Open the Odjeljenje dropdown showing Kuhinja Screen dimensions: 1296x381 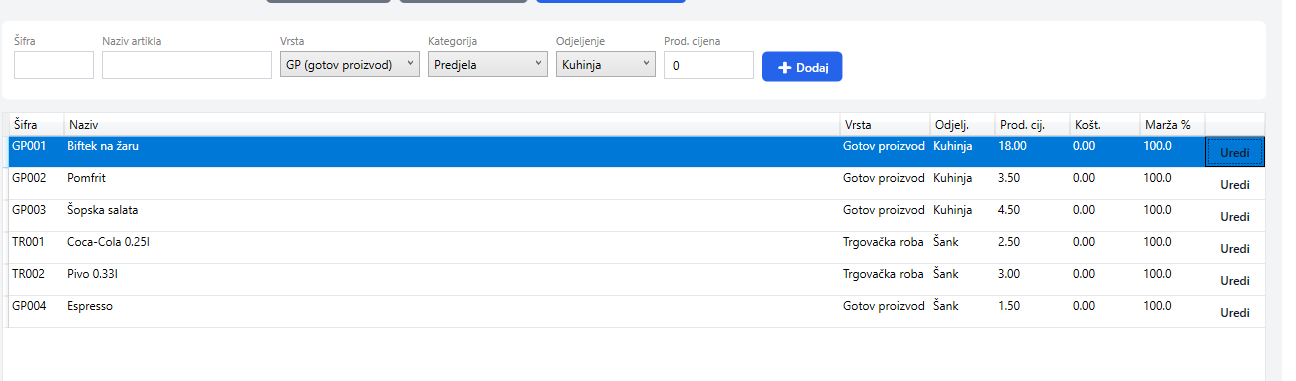[x=605, y=65]
